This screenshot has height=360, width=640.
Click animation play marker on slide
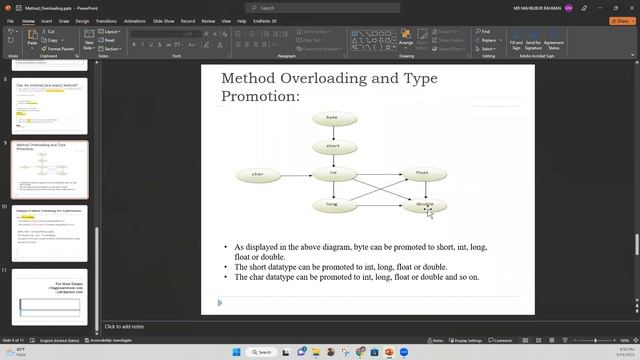click(220, 303)
